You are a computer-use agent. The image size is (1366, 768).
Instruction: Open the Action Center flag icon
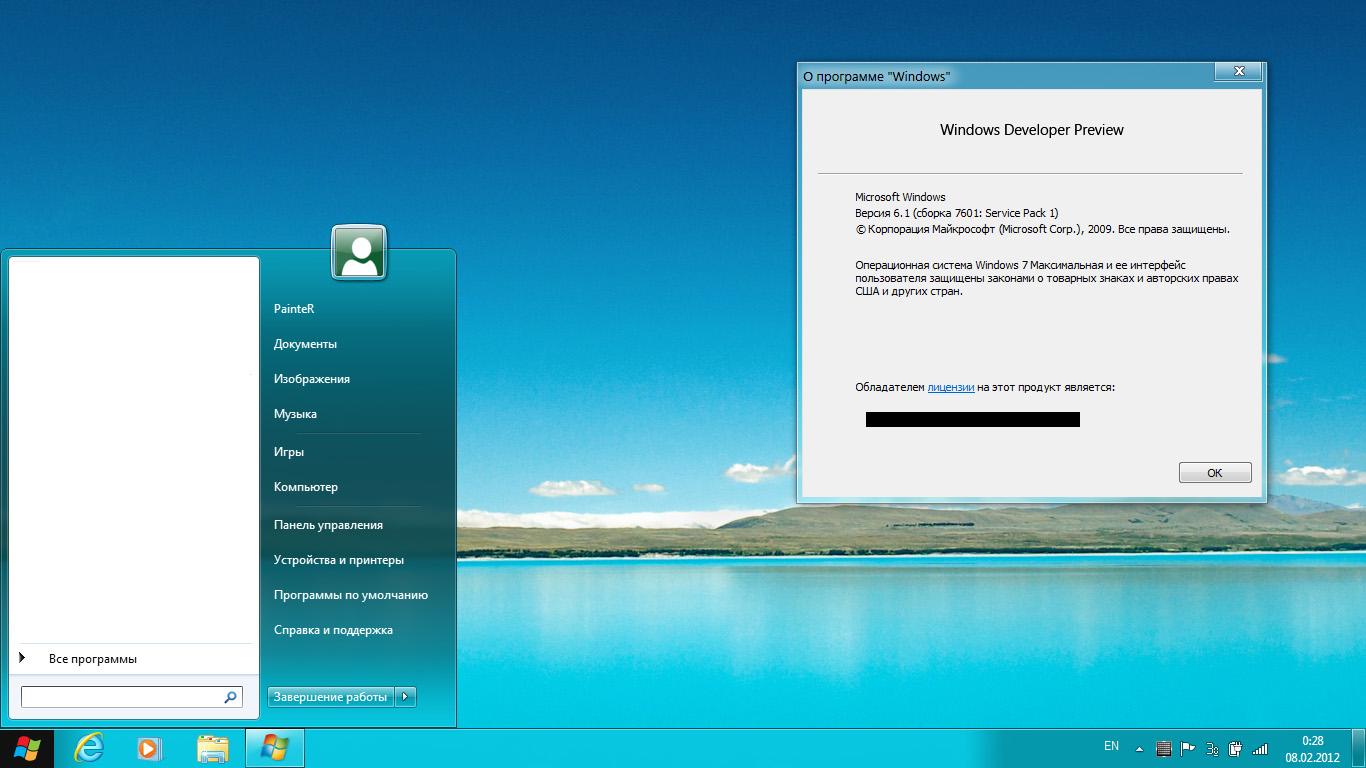tap(1188, 748)
